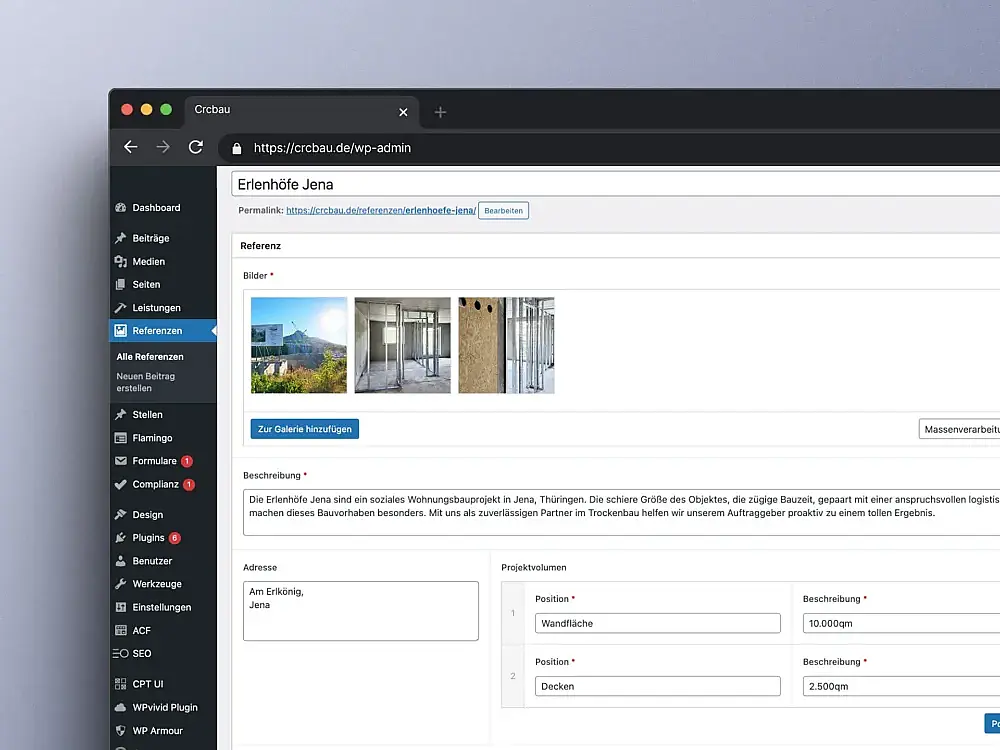
Task: Click the Beschreibung text area
Action: coord(621,512)
